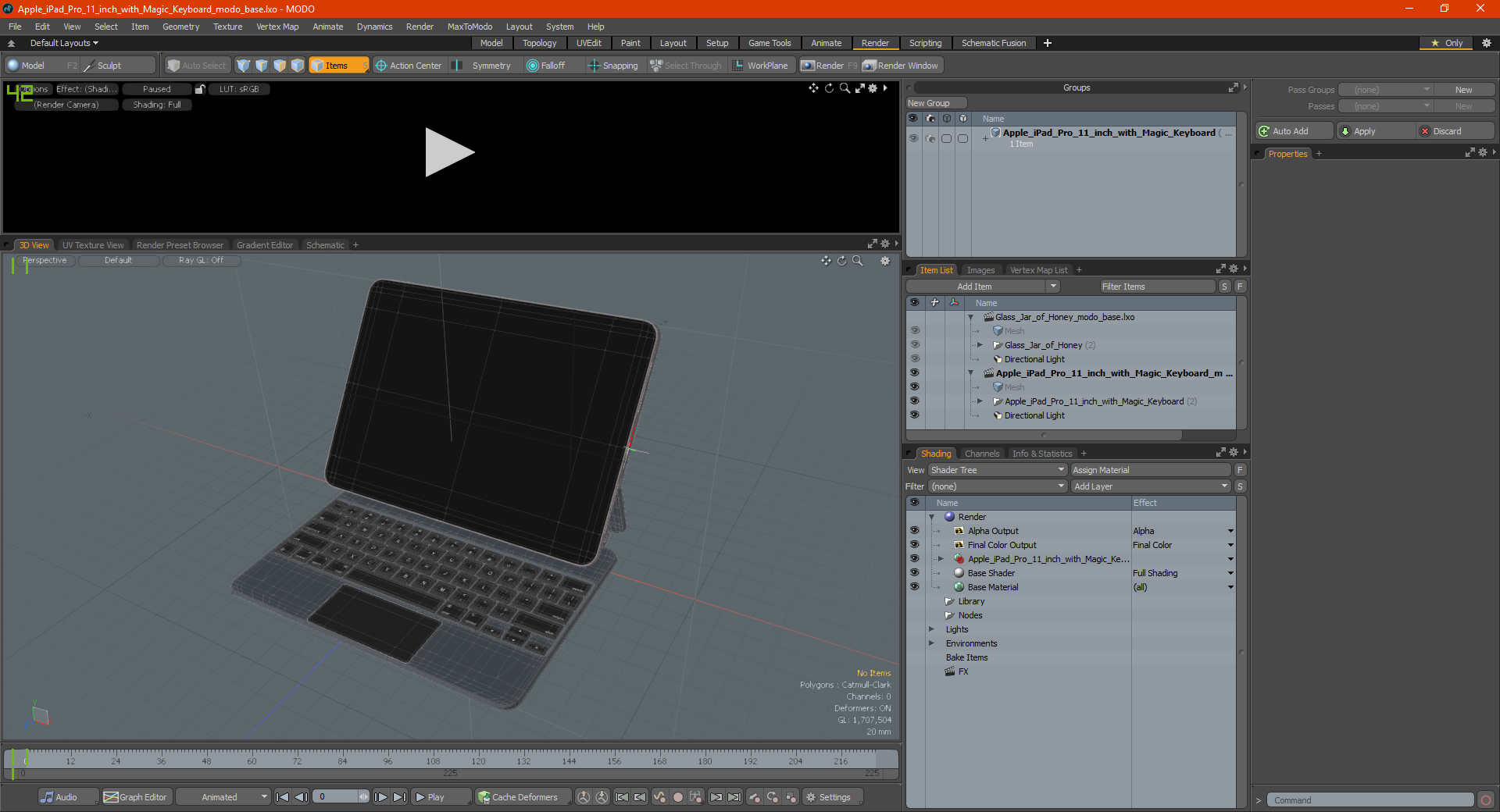Image resolution: width=1500 pixels, height=812 pixels.
Task: Toggle visibility of the second Directional Light
Action: pyautogui.click(x=915, y=415)
